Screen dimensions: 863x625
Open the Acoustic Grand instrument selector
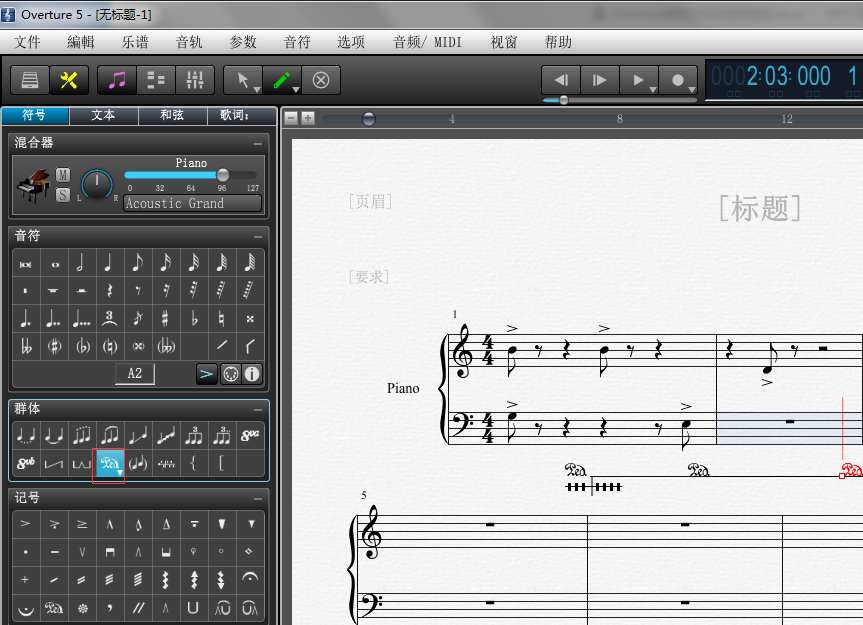pos(192,203)
